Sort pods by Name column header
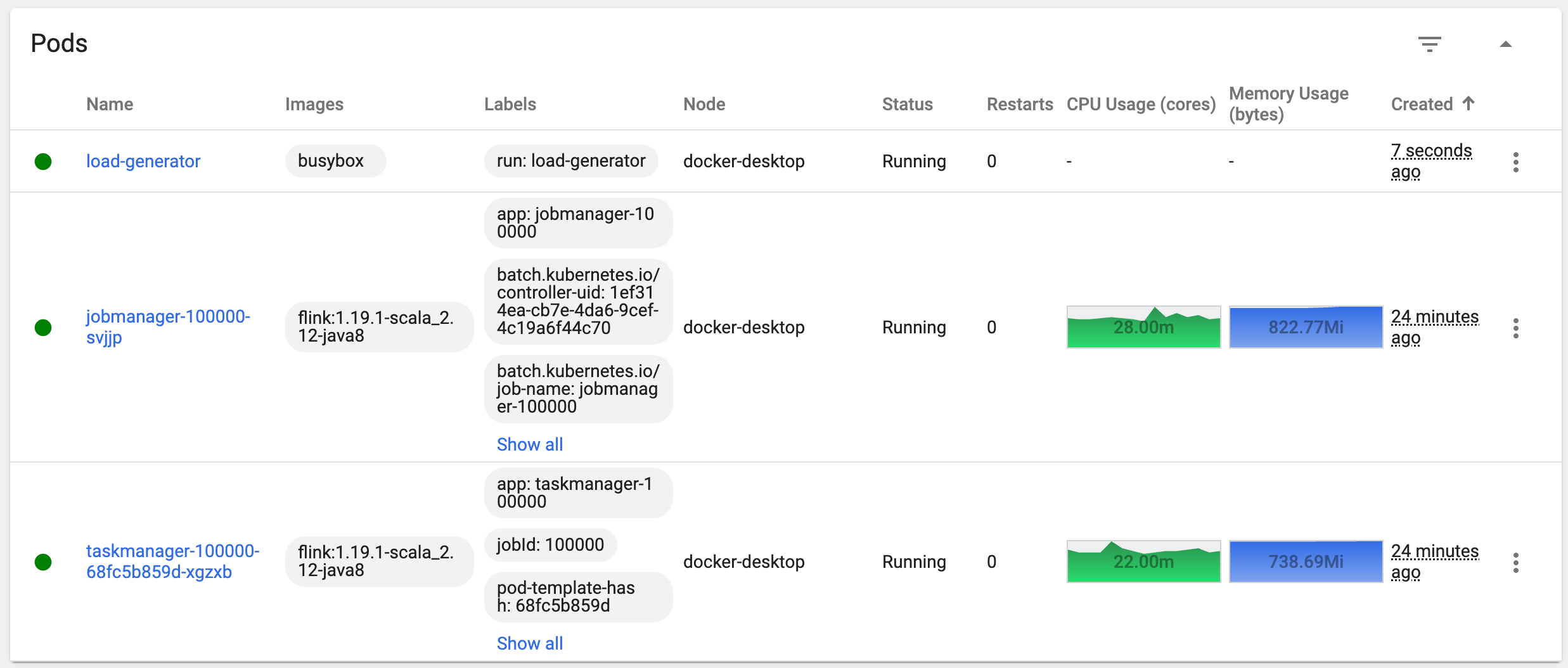The image size is (1568, 668). [110, 104]
